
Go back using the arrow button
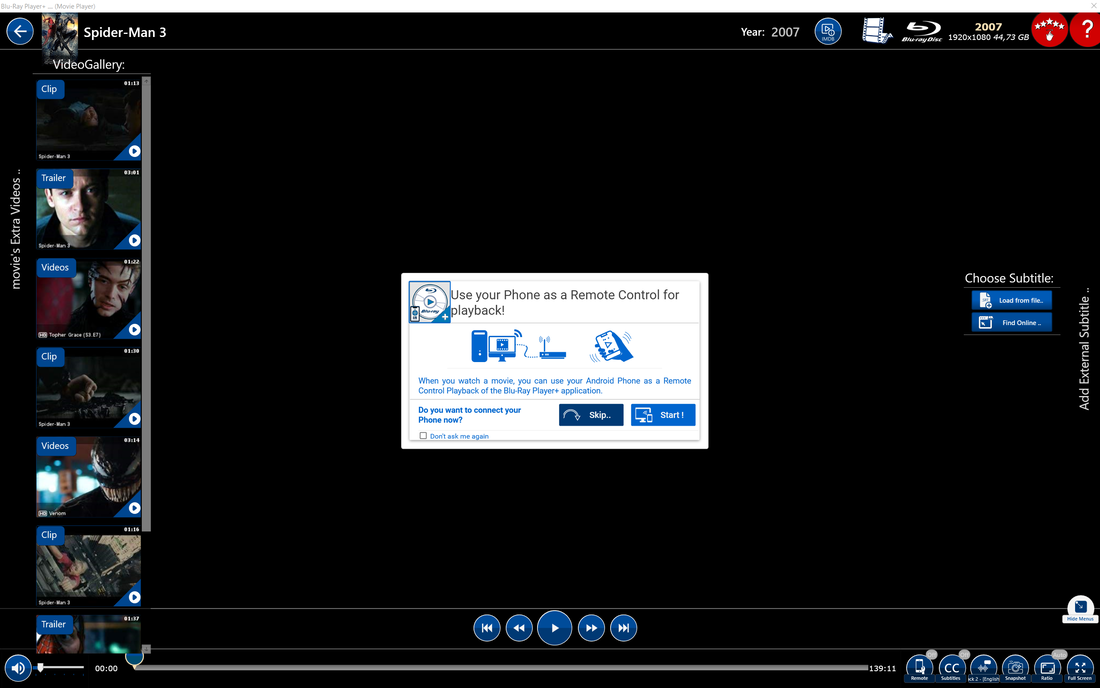tap(20, 32)
